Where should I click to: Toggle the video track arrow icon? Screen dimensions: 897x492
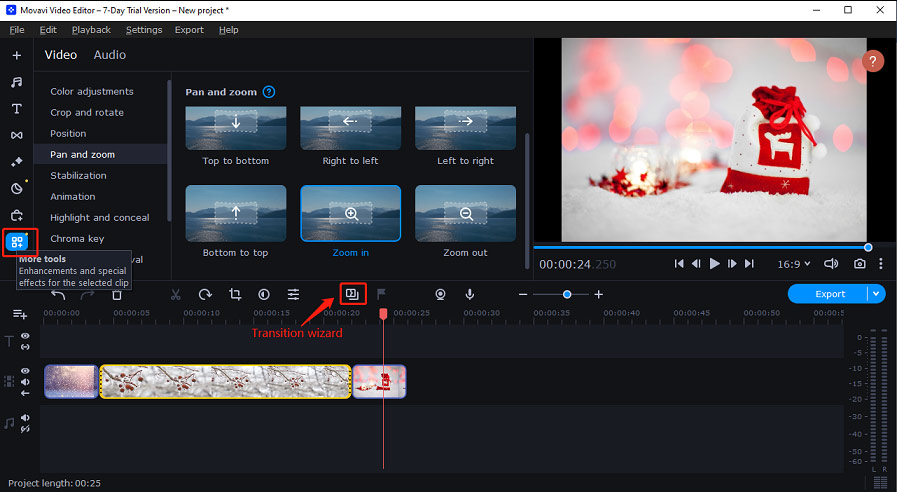(25, 393)
